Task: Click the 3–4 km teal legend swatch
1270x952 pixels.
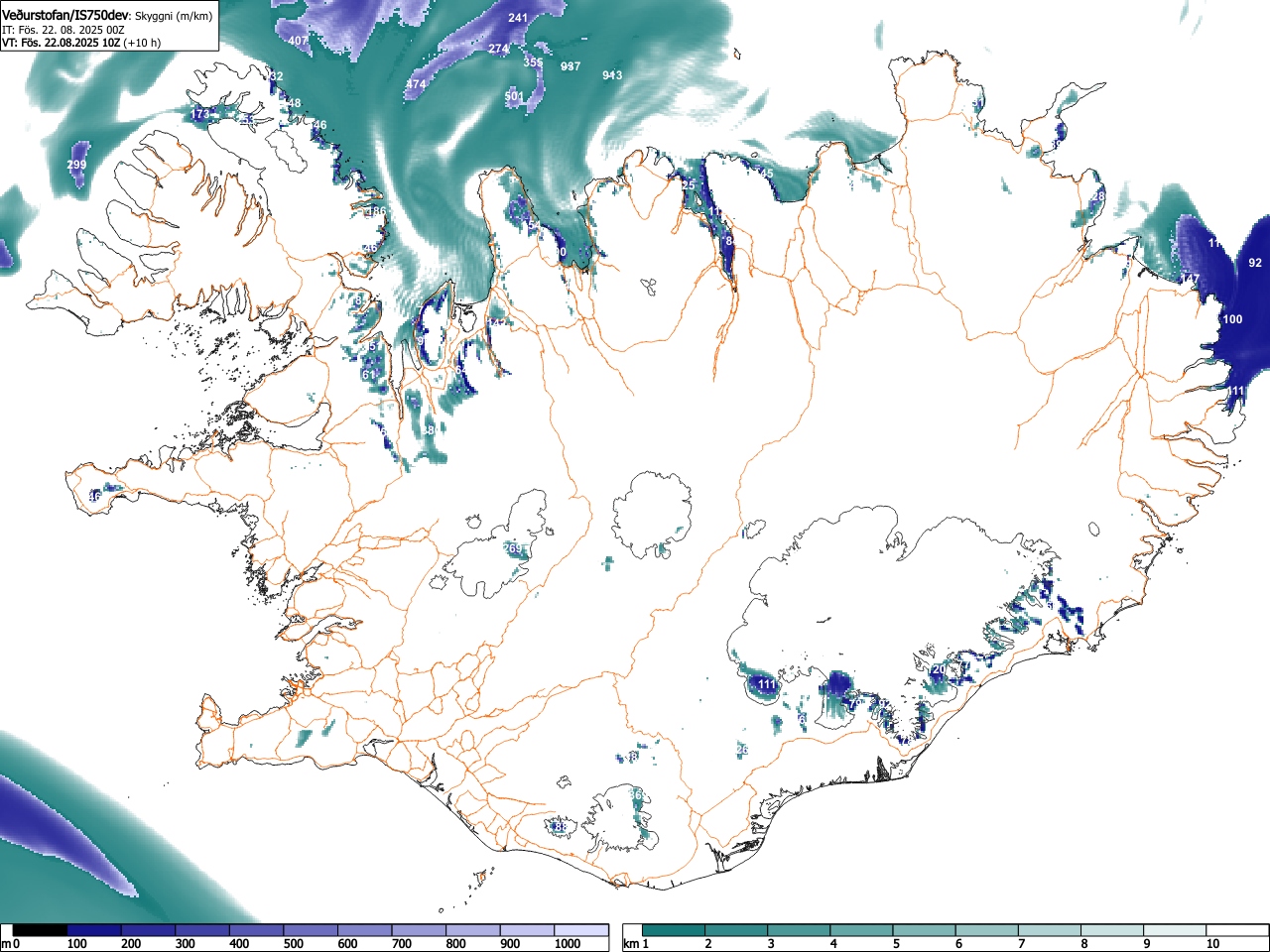Action: coord(800,930)
